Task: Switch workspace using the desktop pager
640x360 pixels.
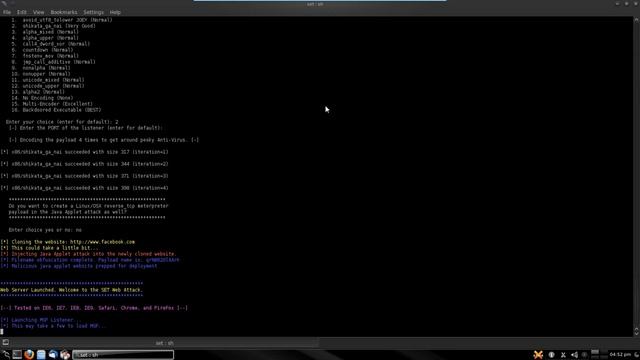Action: coord(599,355)
